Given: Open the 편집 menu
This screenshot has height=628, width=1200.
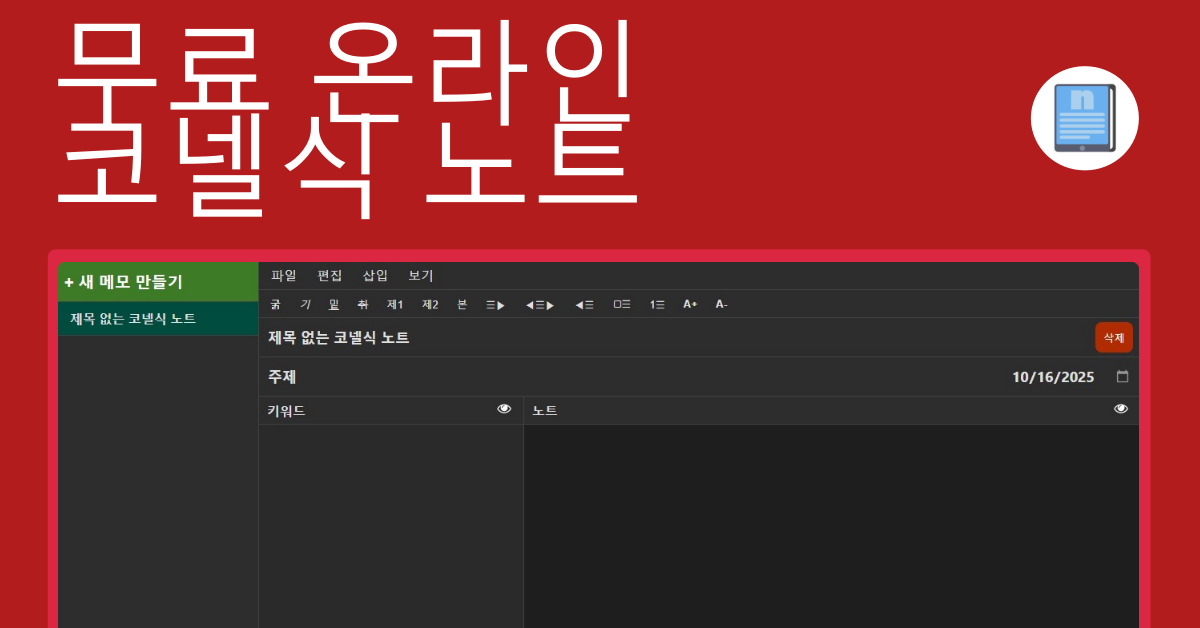Looking at the screenshot, I should pos(330,276).
